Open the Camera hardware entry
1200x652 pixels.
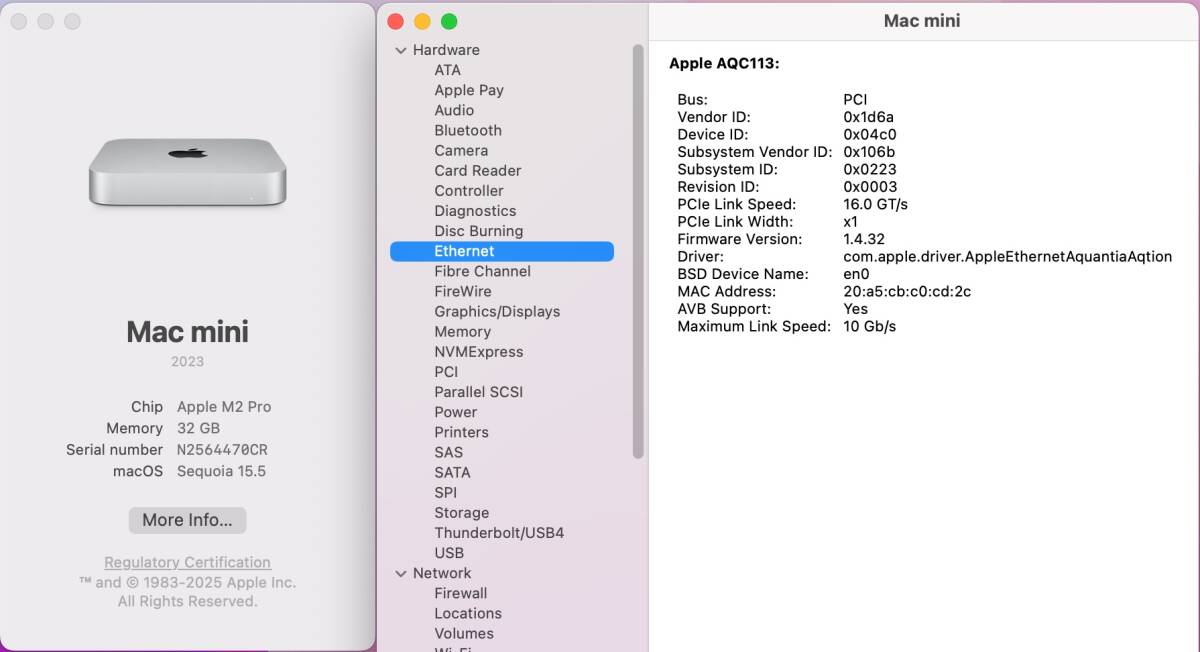click(x=461, y=150)
